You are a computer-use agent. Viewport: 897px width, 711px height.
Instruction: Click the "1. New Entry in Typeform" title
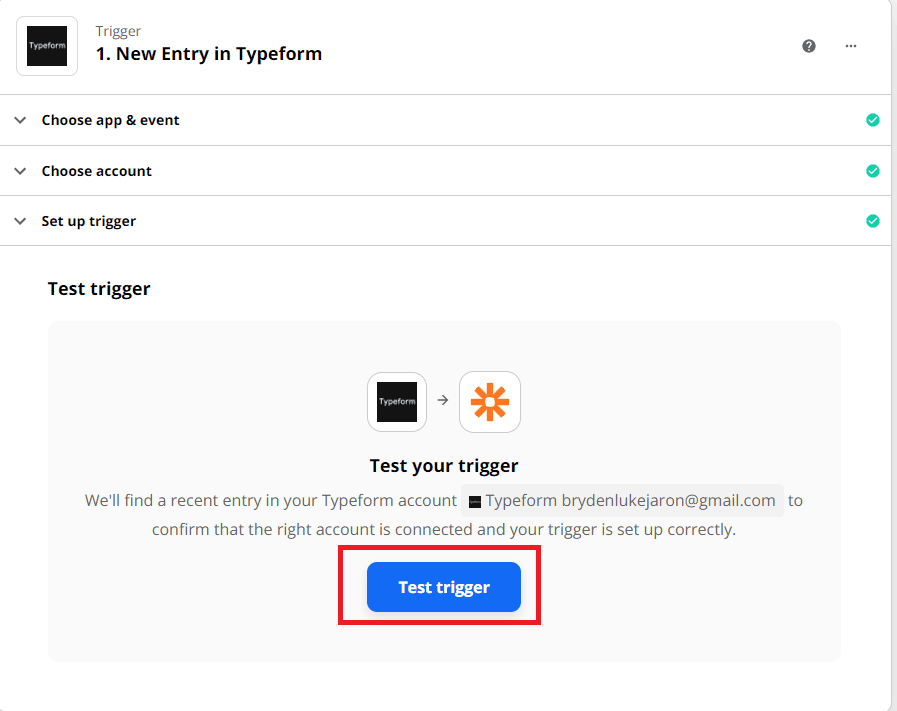[x=209, y=54]
